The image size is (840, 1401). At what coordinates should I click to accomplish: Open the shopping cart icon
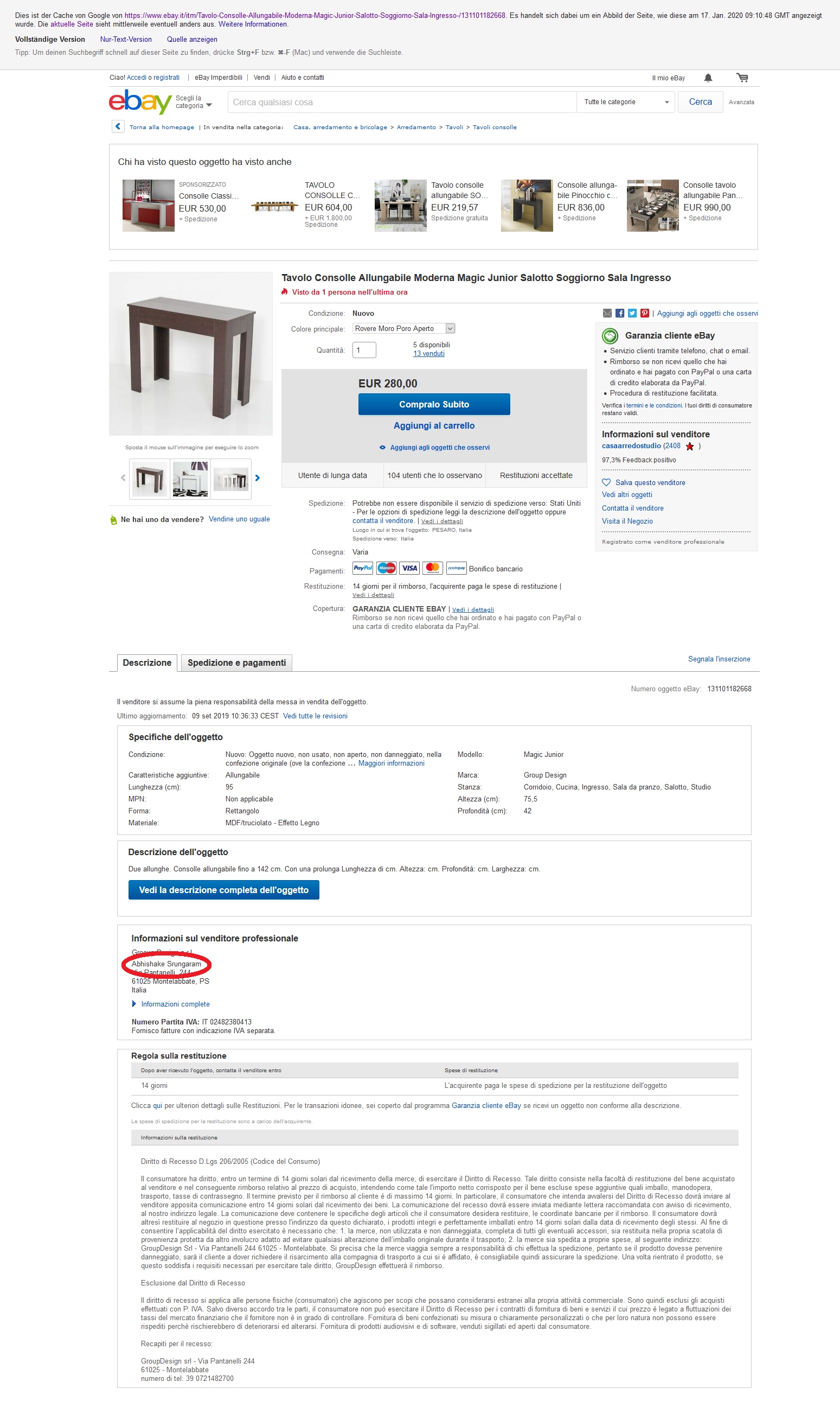tap(742, 78)
